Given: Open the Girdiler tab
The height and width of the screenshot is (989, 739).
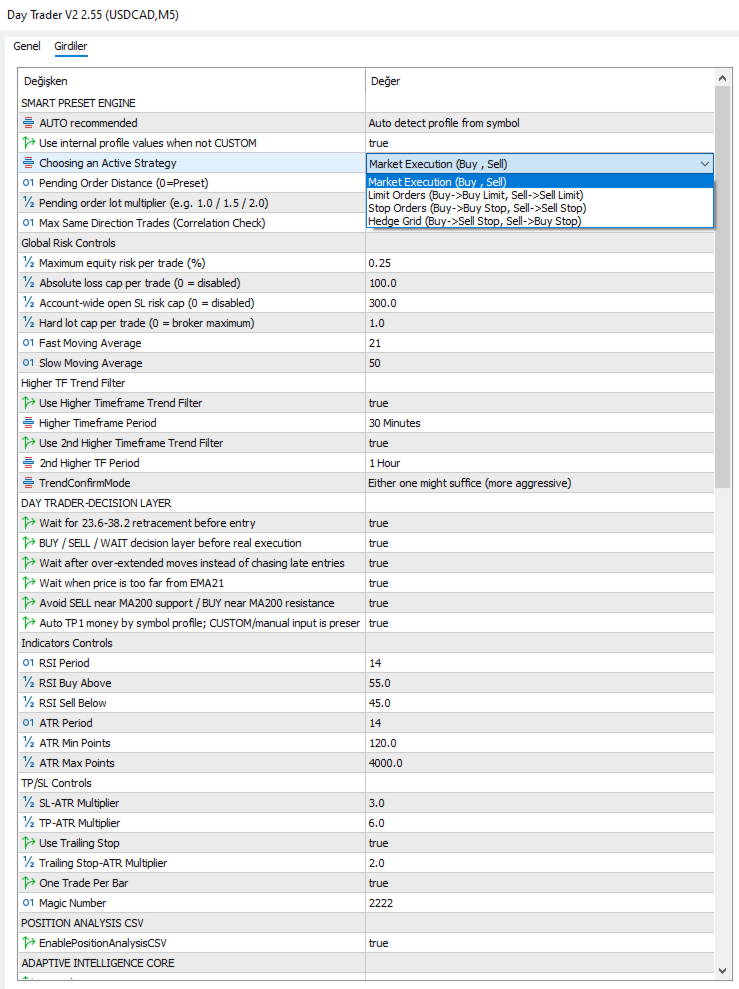Looking at the screenshot, I should [x=71, y=46].
